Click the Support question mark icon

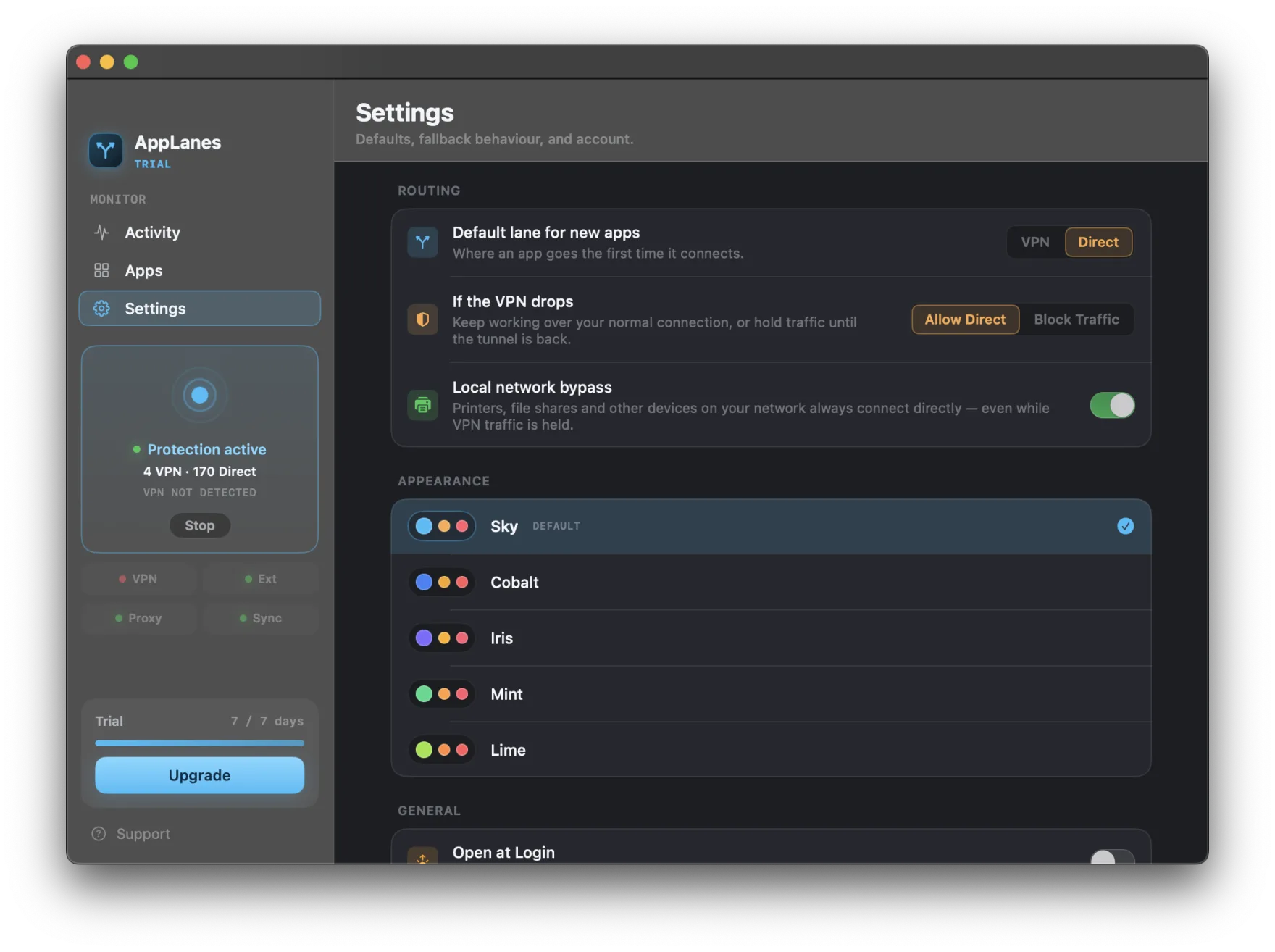pos(99,834)
